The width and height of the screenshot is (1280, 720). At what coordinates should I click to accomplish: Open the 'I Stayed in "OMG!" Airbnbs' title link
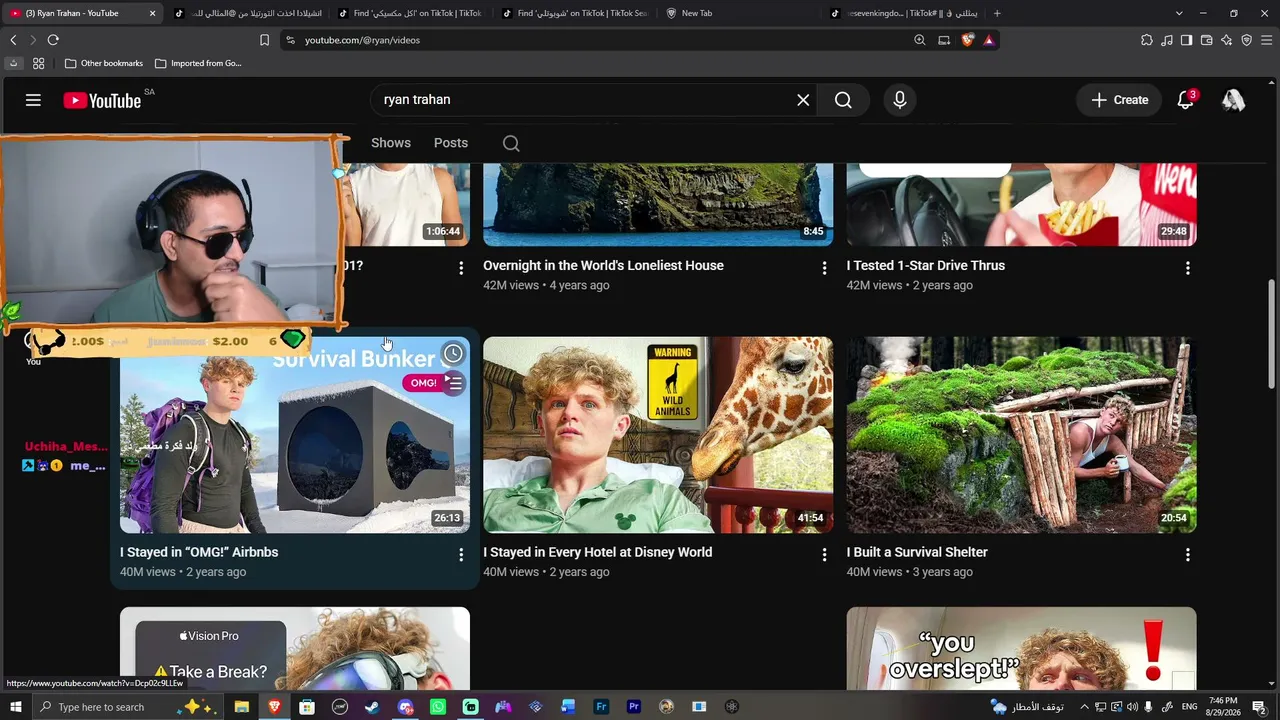click(199, 552)
